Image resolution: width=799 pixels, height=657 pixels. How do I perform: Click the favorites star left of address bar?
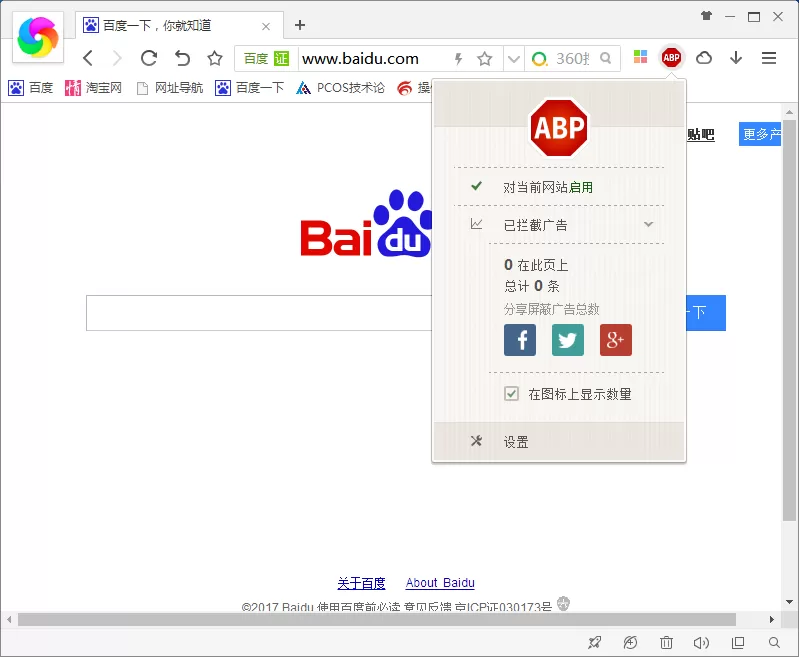pos(215,58)
